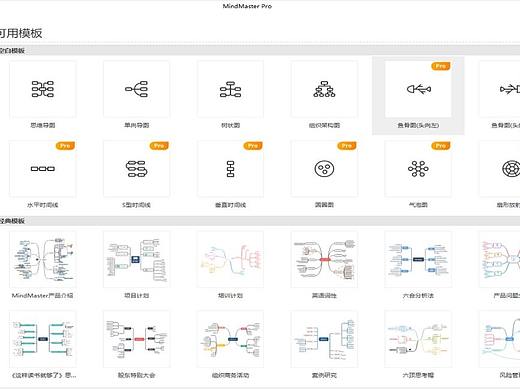Choose the S型时间线 S-shaped timeline template
Image resolution: width=520 pixels, height=390 pixels.
137,169
